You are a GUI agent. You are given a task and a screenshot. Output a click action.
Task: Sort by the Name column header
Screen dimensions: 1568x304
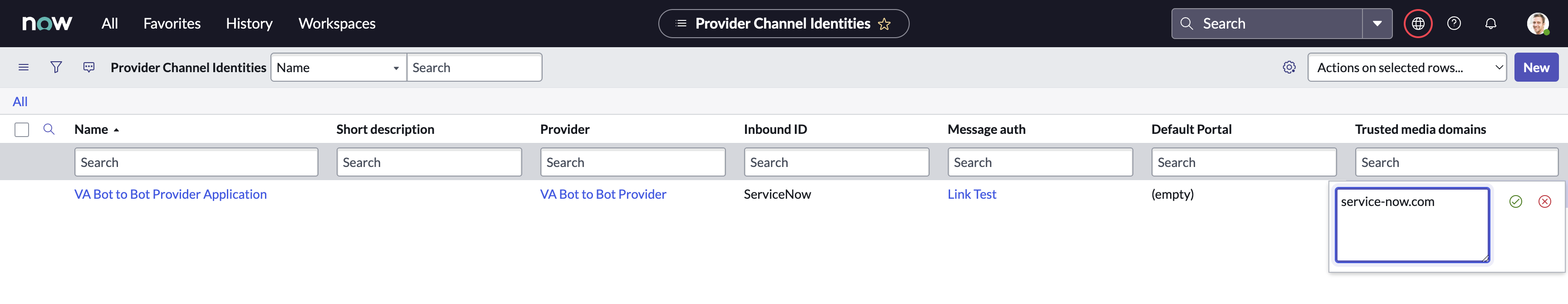(x=91, y=129)
